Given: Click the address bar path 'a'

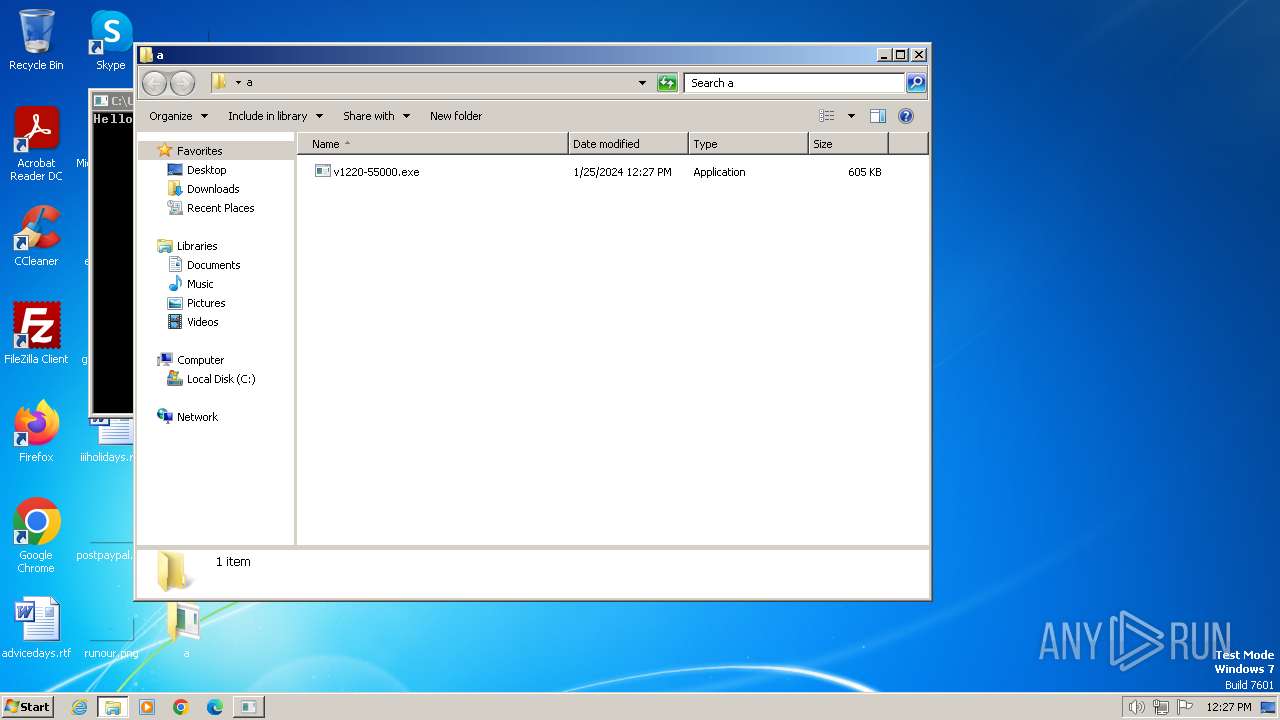Looking at the screenshot, I should (x=249, y=83).
